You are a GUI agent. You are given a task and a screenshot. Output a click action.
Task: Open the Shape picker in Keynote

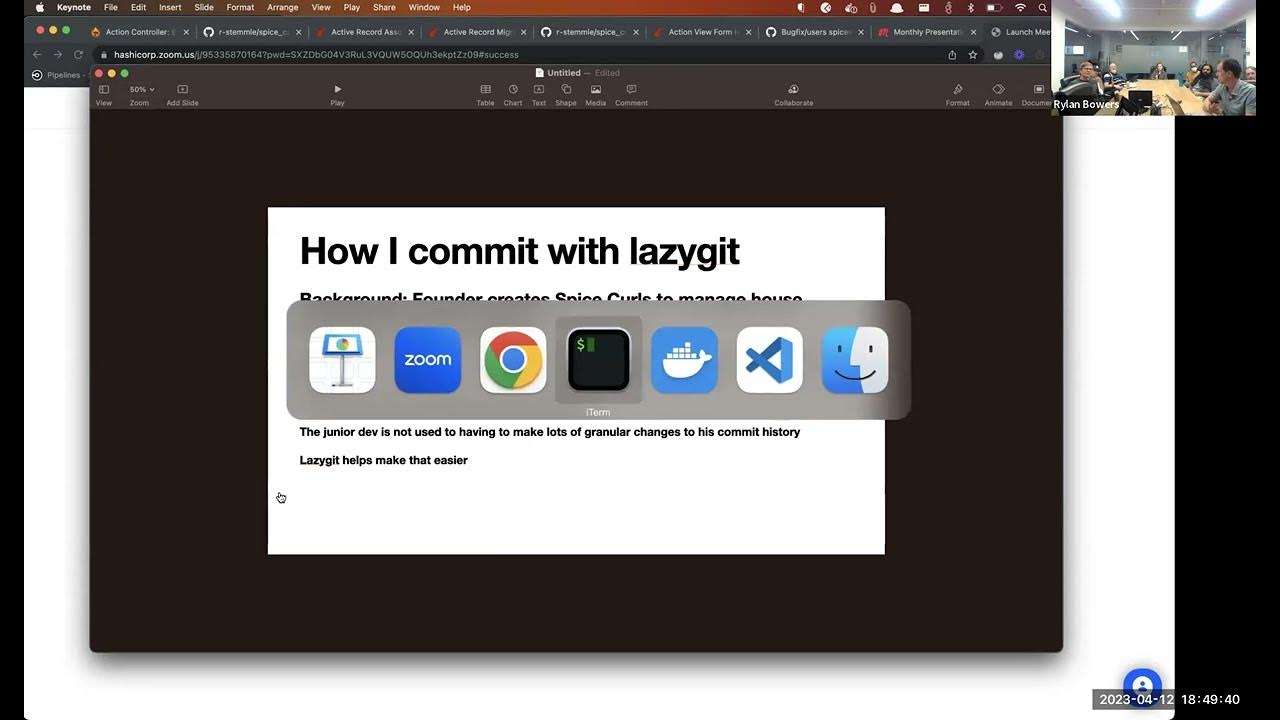[x=566, y=95]
